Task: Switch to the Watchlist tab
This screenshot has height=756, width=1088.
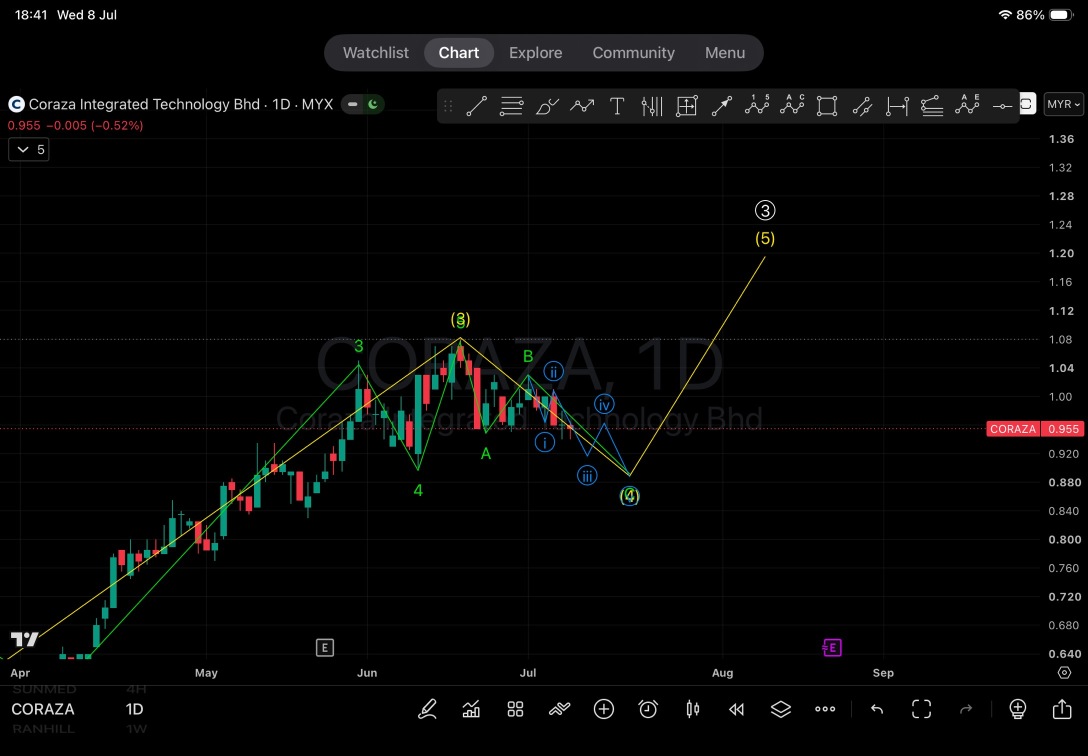Action: [375, 53]
